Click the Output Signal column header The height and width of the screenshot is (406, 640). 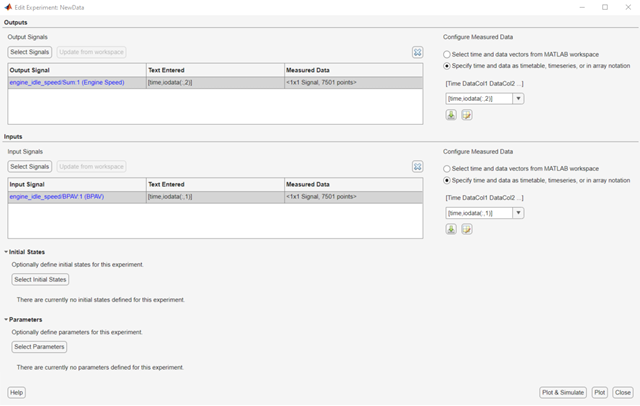(77, 70)
